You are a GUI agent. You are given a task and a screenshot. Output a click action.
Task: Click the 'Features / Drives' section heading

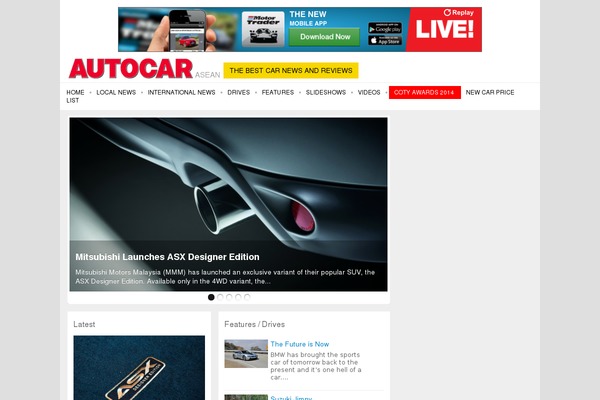(x=254, y=324)
